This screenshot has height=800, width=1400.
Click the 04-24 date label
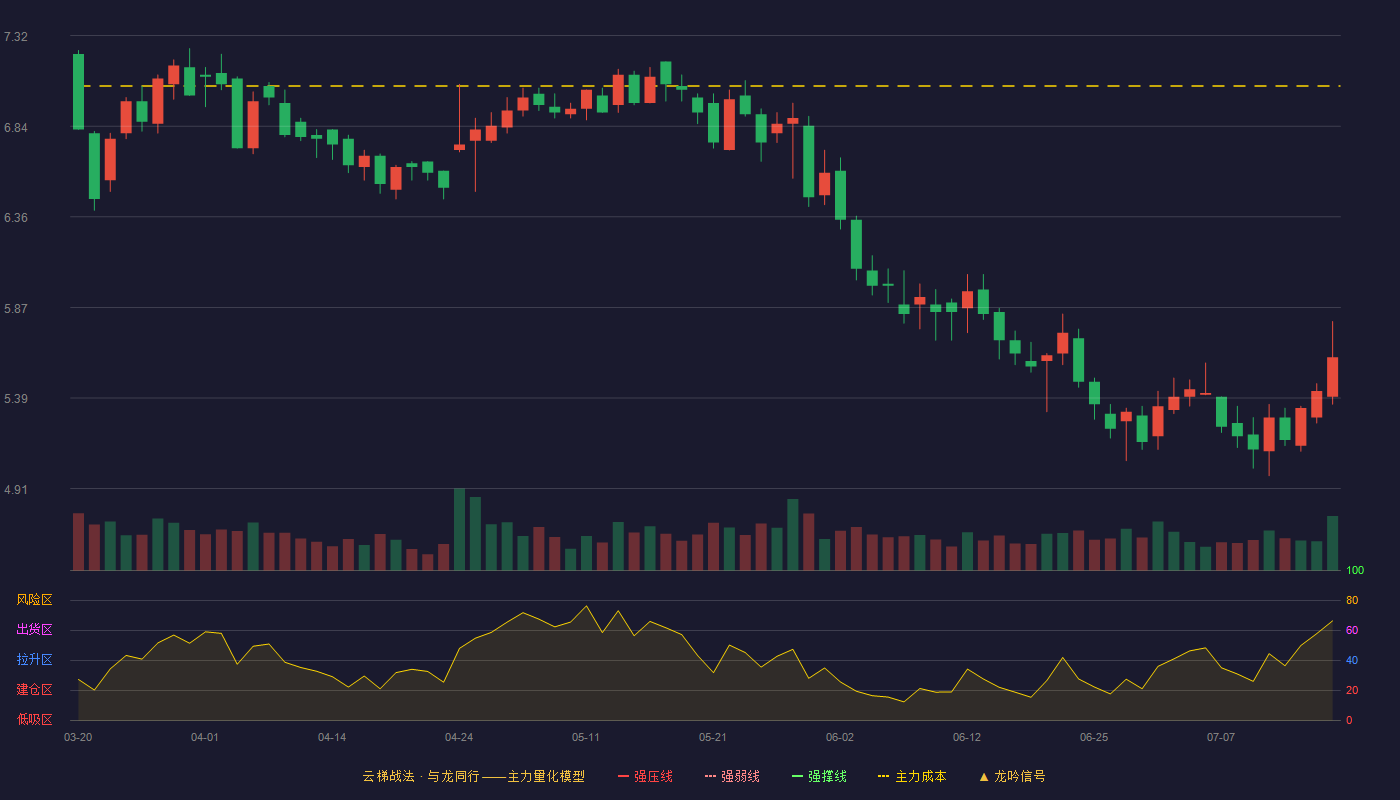[459, 737]
